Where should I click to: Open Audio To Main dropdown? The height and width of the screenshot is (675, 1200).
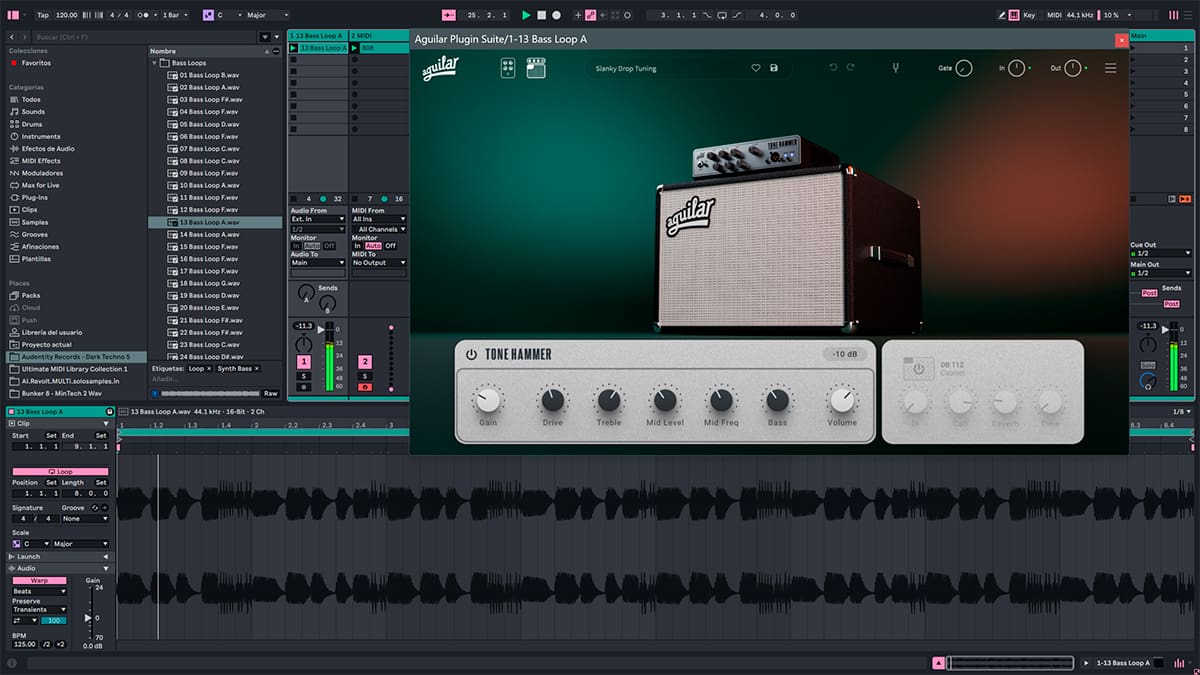(318, 262)
